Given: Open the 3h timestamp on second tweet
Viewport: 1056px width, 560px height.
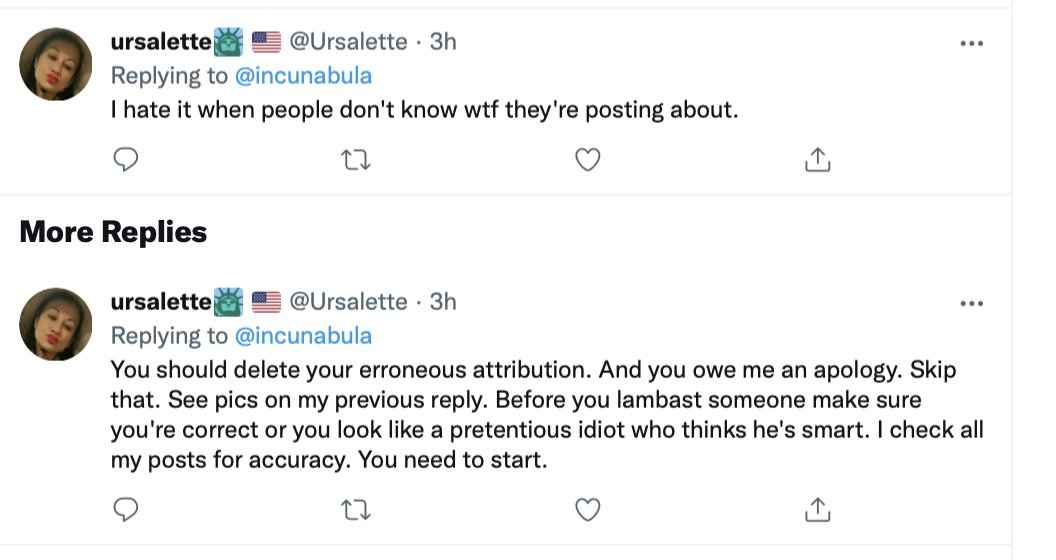Looking at the screenshot, I should click(x=443, y=302).
